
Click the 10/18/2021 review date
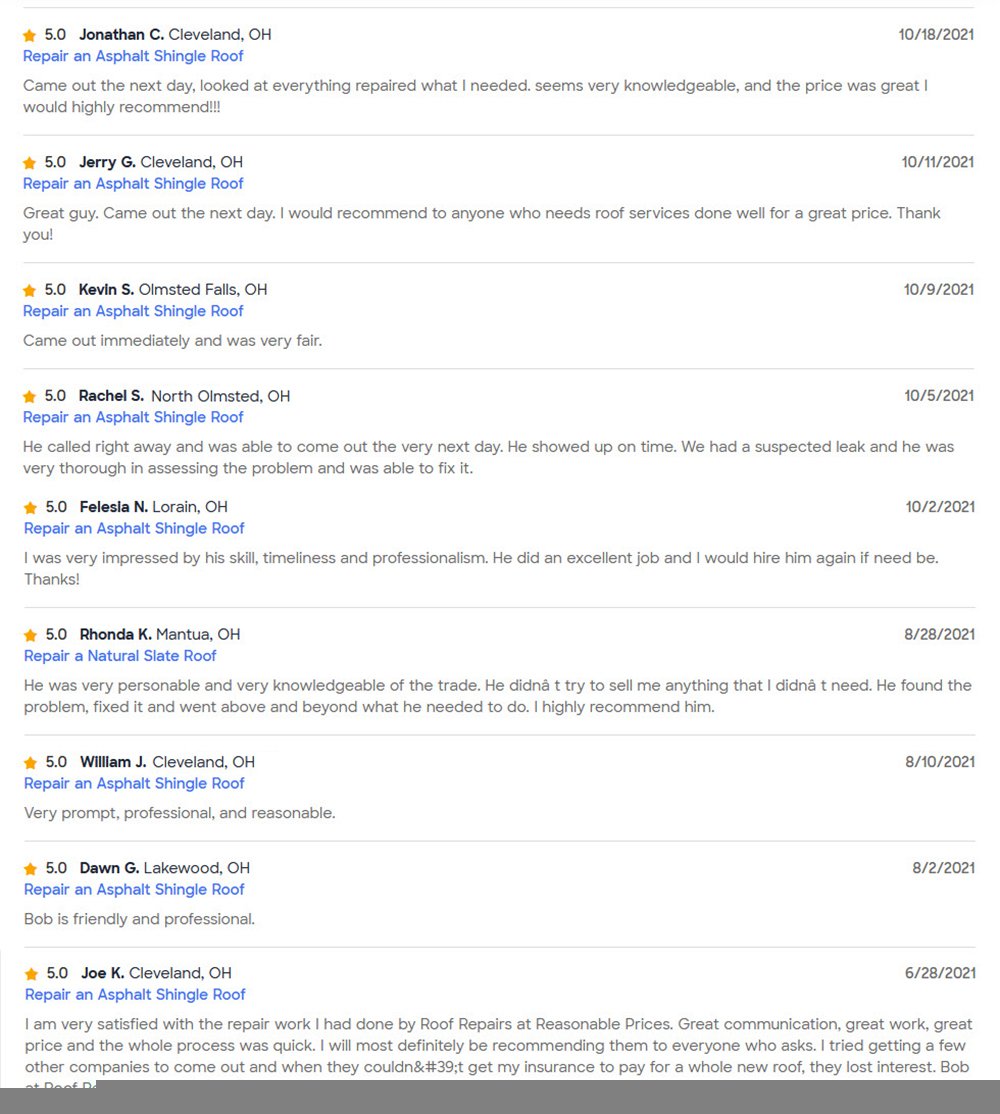point(936,34)
